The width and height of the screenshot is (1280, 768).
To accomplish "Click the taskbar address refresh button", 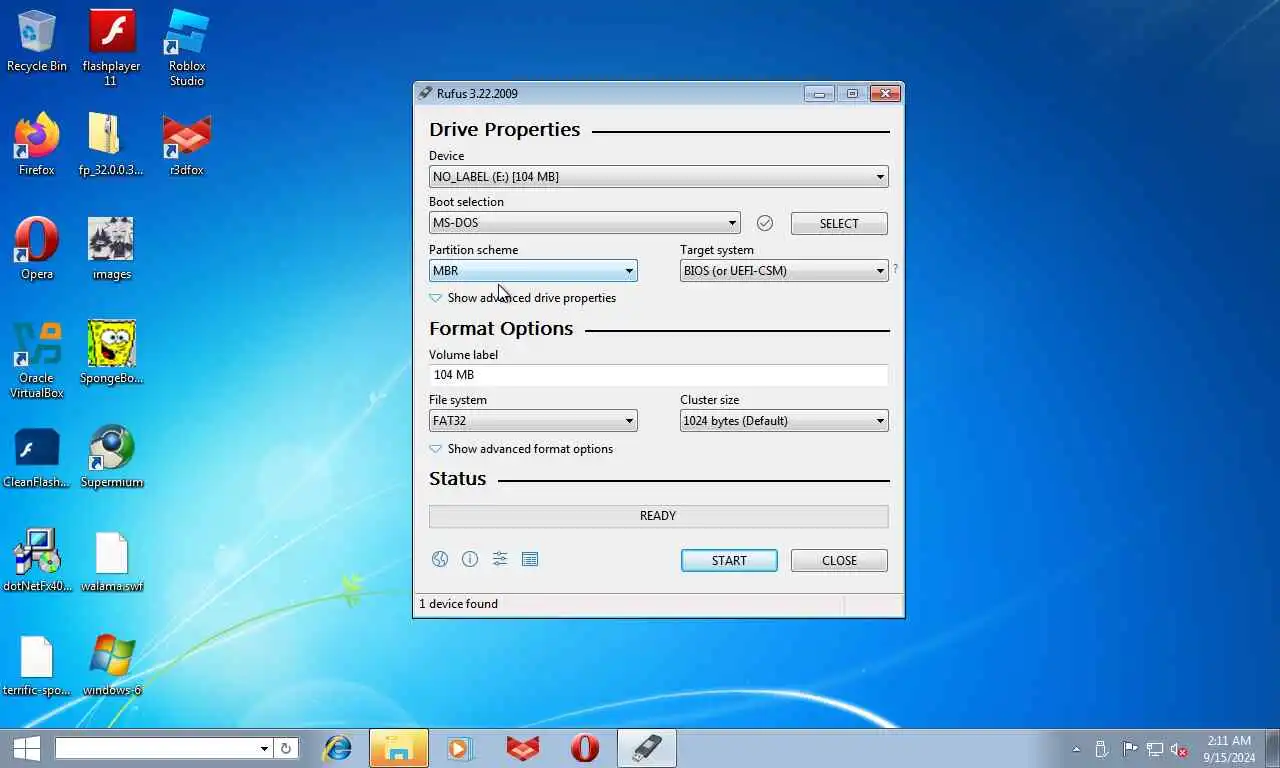I will (285, 748).
